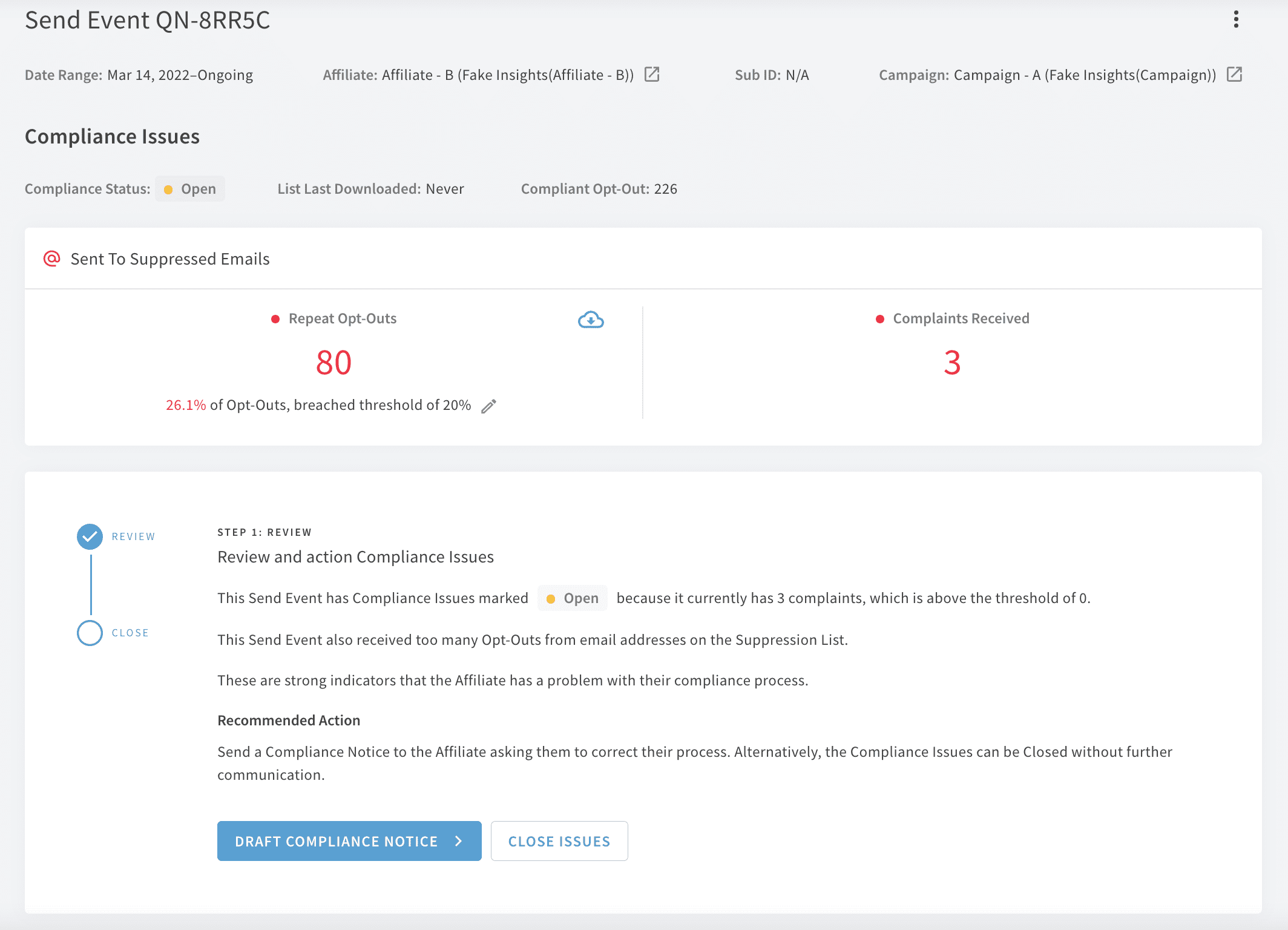
Task: Click the Complaints Received label
Action: (961, 318)
